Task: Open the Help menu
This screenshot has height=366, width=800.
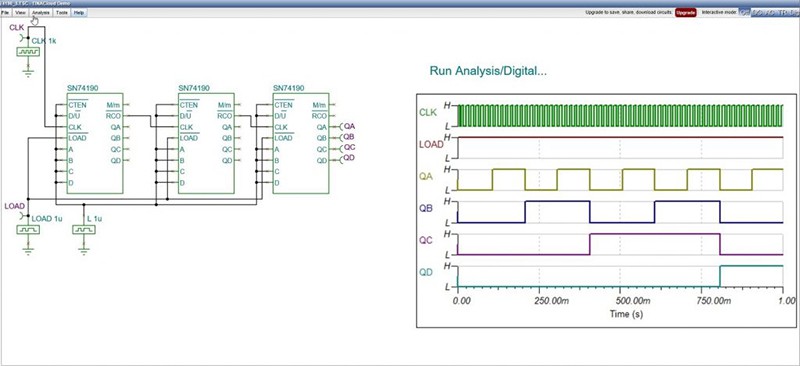Action: pyautogui.click(x=79, y=12)
